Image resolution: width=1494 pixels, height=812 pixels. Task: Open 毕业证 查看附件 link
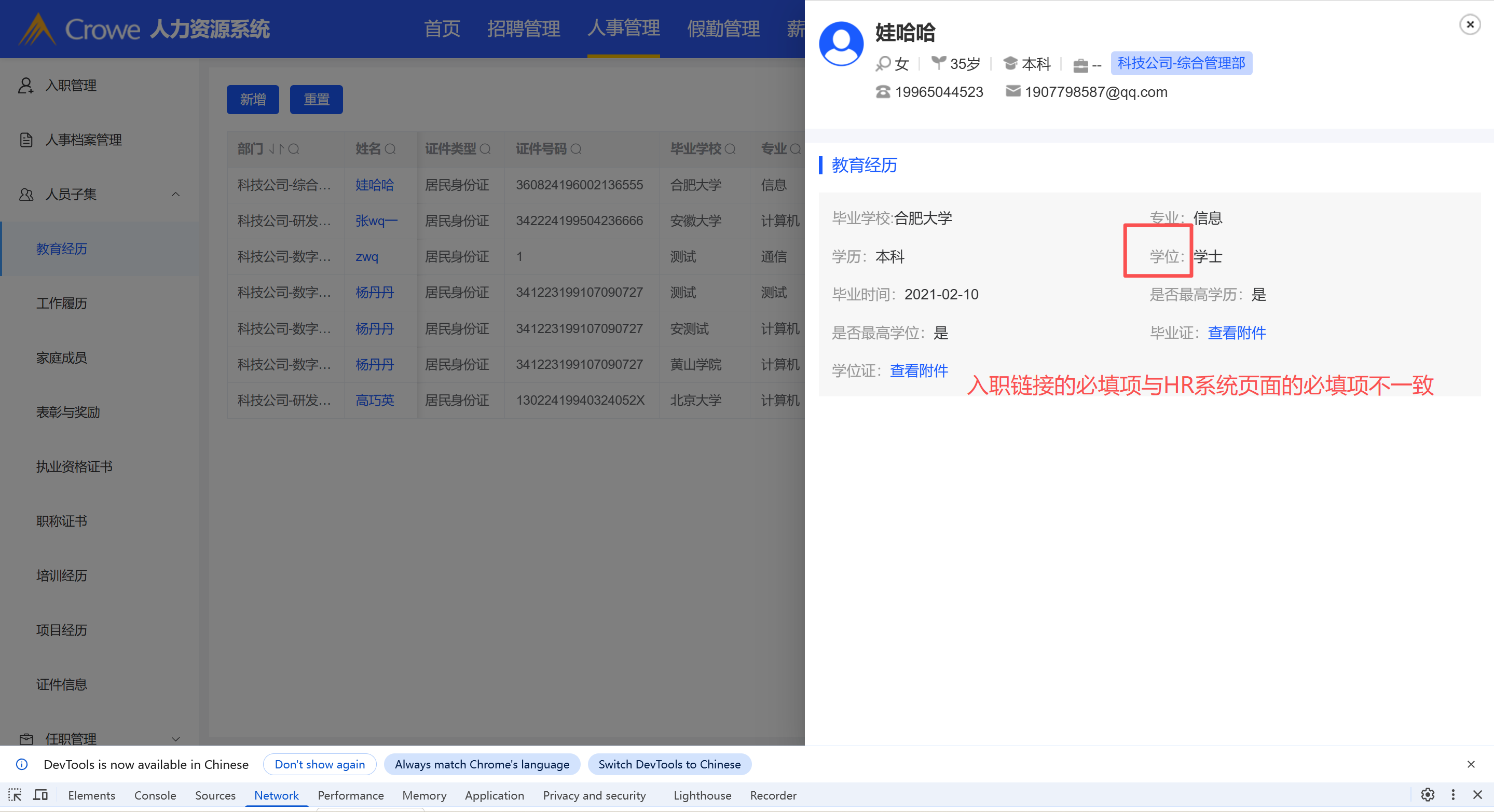(1237, 333)
